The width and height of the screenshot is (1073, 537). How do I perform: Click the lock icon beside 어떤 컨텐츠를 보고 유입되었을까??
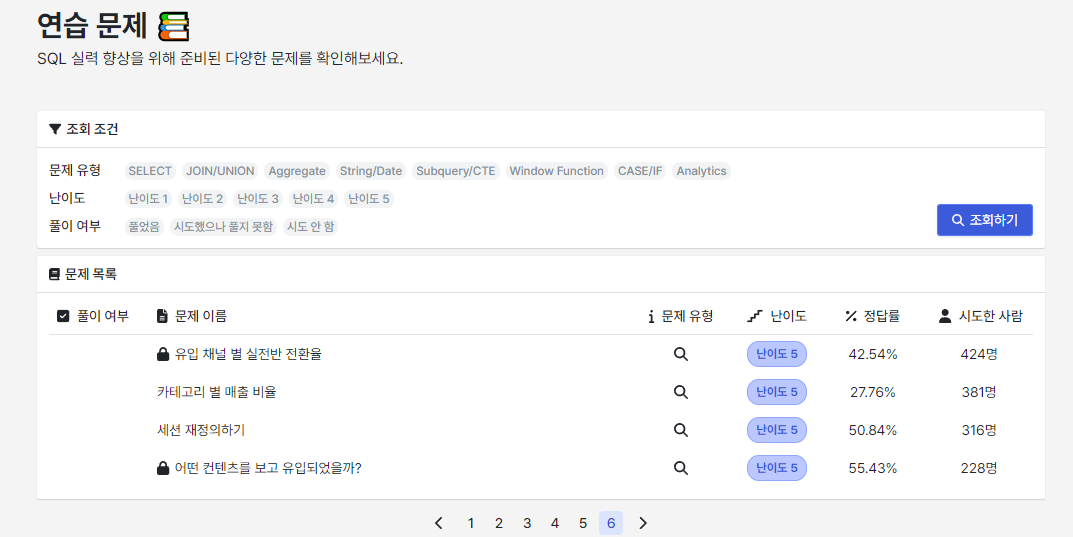click(x=163, y=468)
